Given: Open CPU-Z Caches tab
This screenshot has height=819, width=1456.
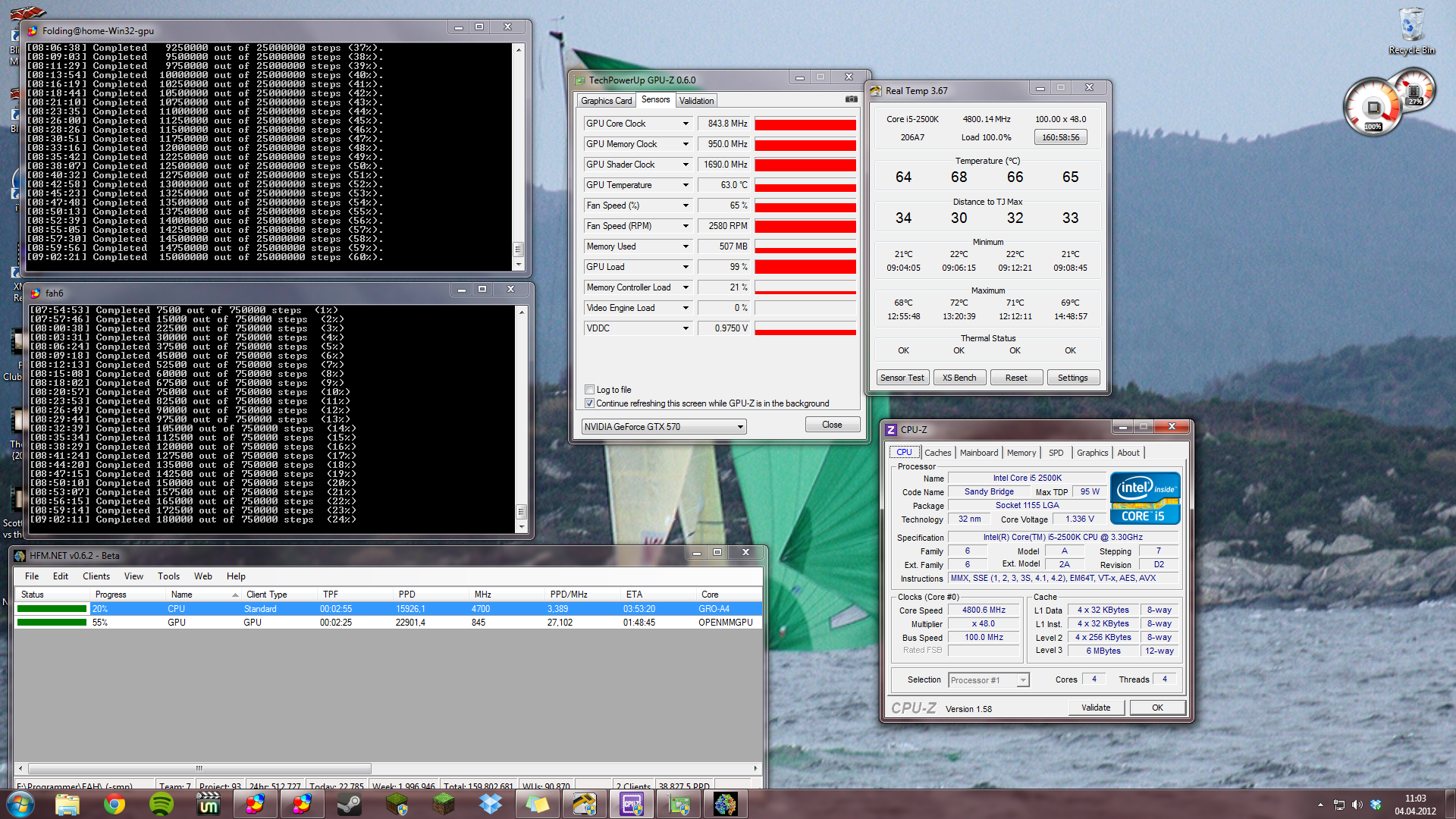Looking at the screenshot, I should tap(937, 453).
